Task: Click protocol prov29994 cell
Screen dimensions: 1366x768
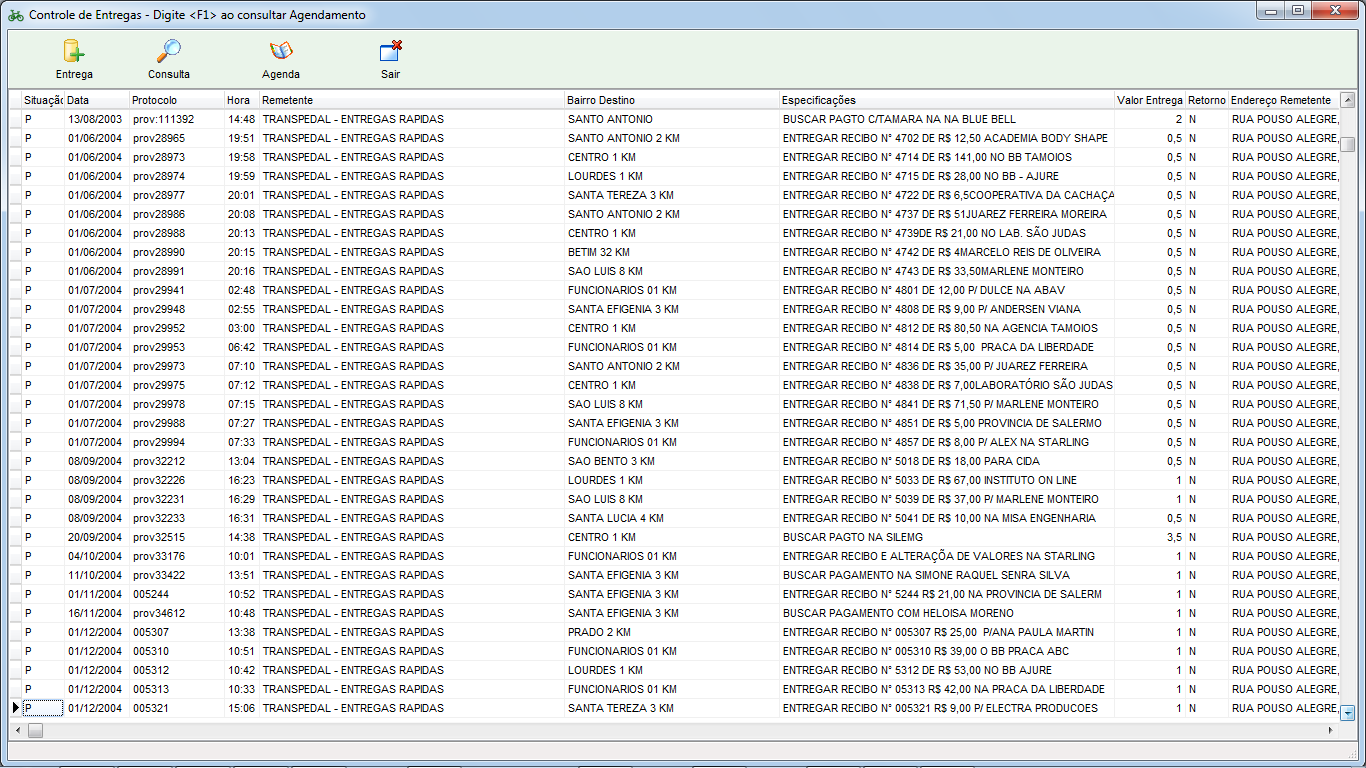Action: 177,442
